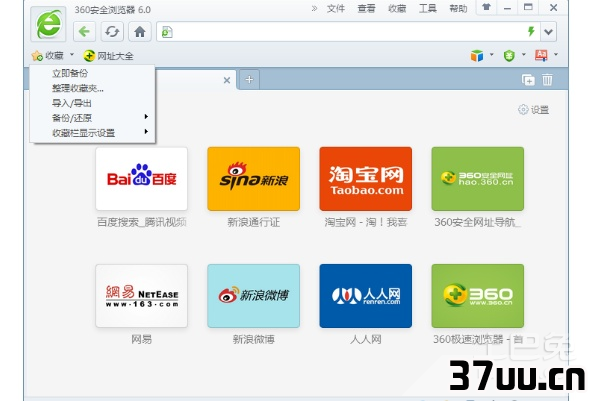
Task: Open the 人人网 renren.com thumbnail
Action: pyautogui.click(x=366, y=296)
